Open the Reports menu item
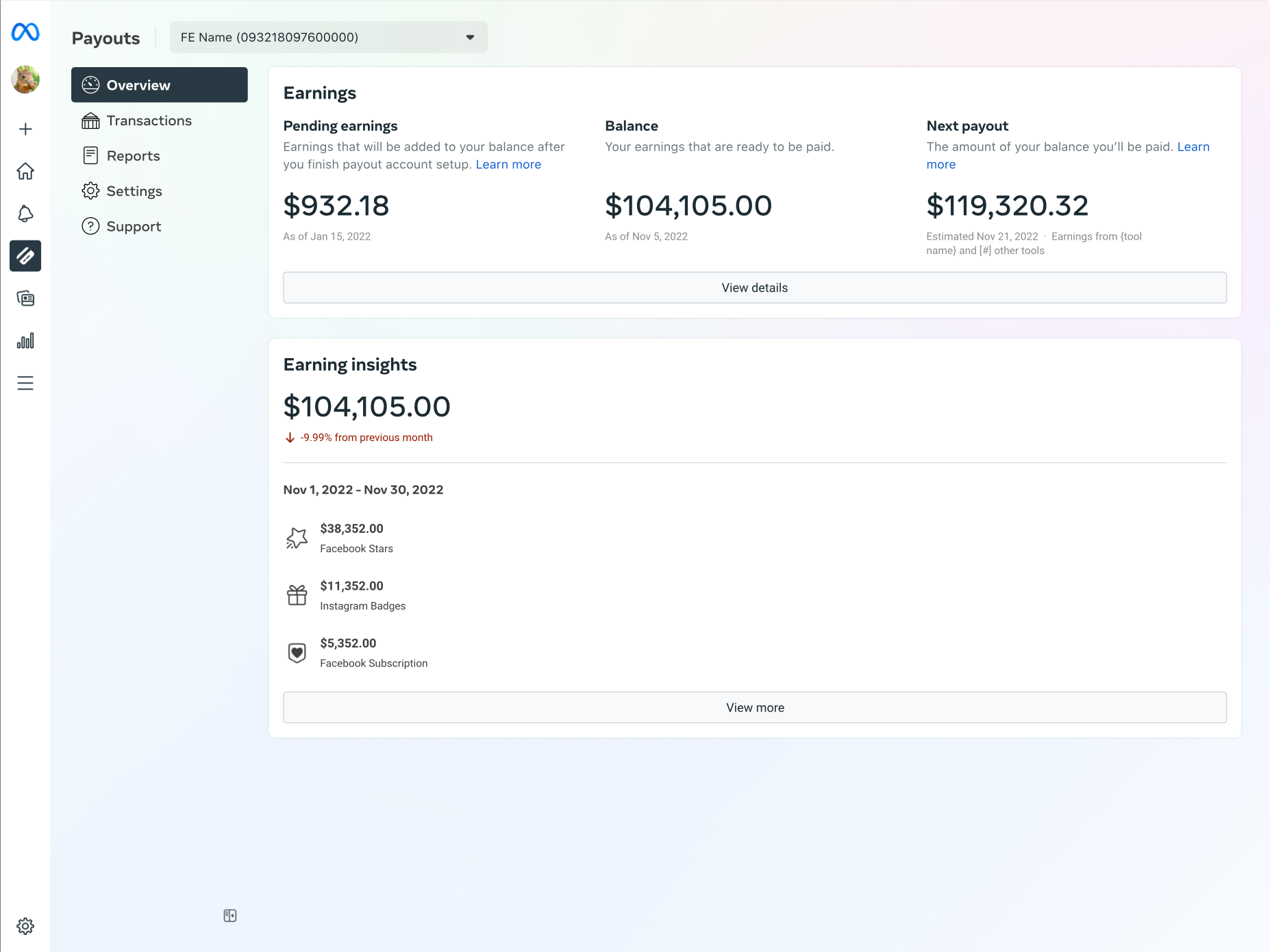 tap(160, 155)
